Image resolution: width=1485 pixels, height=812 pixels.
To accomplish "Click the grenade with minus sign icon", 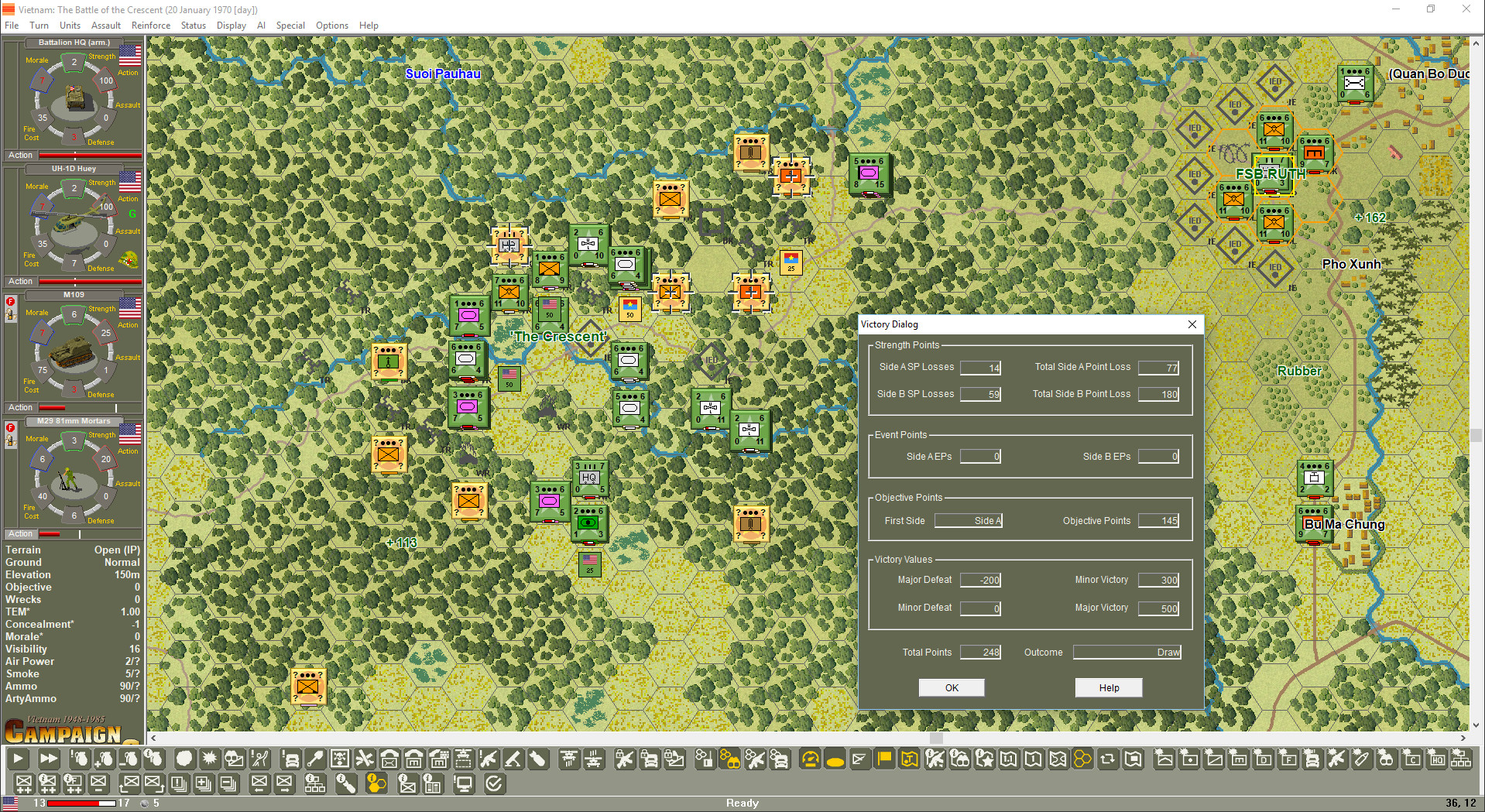I will point(129,759).
